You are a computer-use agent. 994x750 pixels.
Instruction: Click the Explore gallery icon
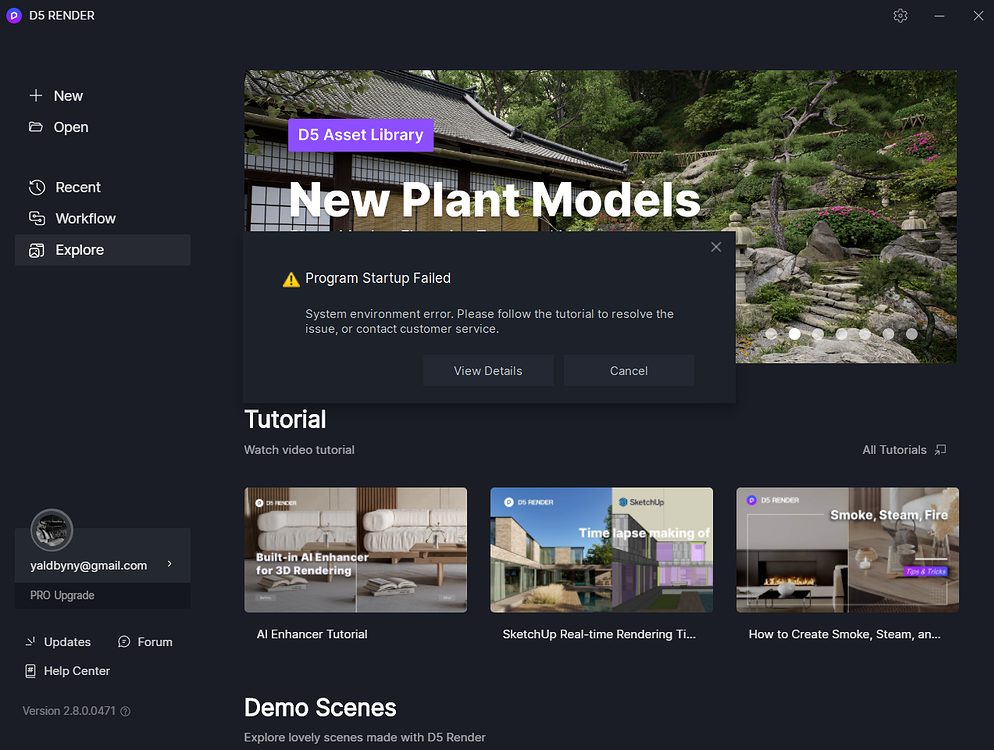click(x=37, y=250)
